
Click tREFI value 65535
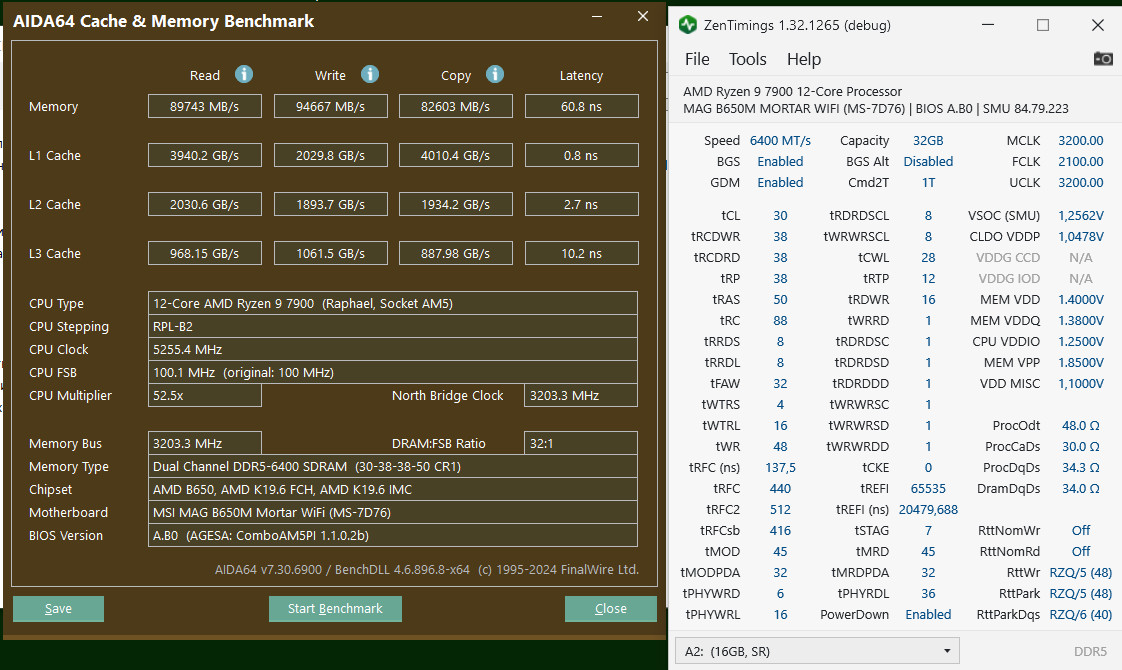pyautogui.click(x=928, y=488)
